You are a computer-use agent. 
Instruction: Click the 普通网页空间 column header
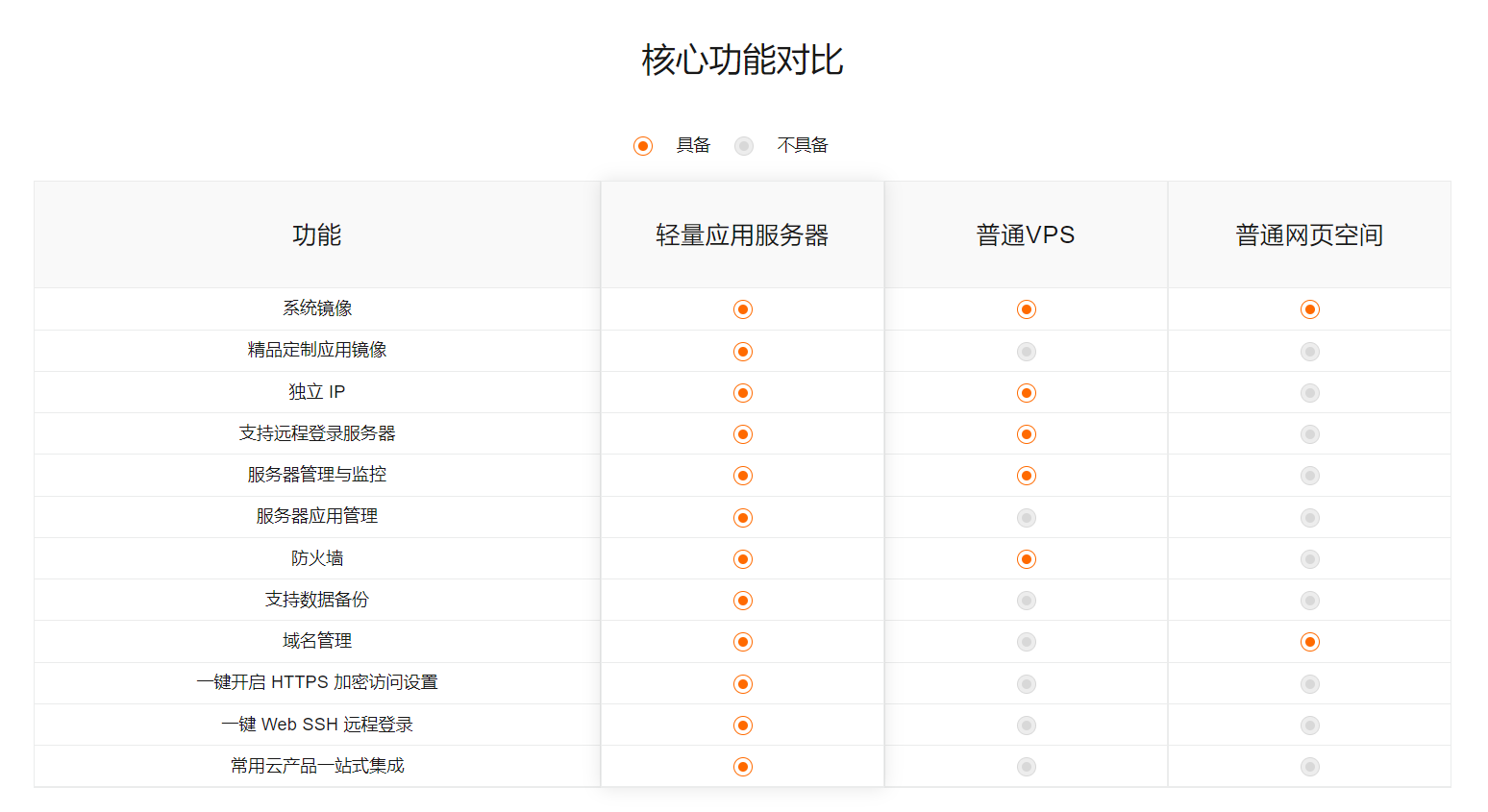tap(1309, 235)
